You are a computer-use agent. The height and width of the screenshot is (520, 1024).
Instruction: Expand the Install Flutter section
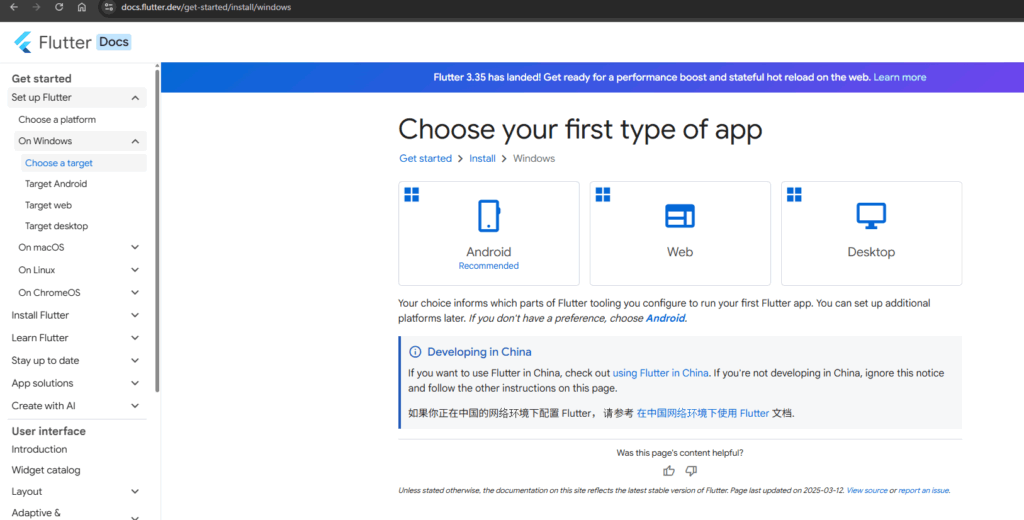135,315
